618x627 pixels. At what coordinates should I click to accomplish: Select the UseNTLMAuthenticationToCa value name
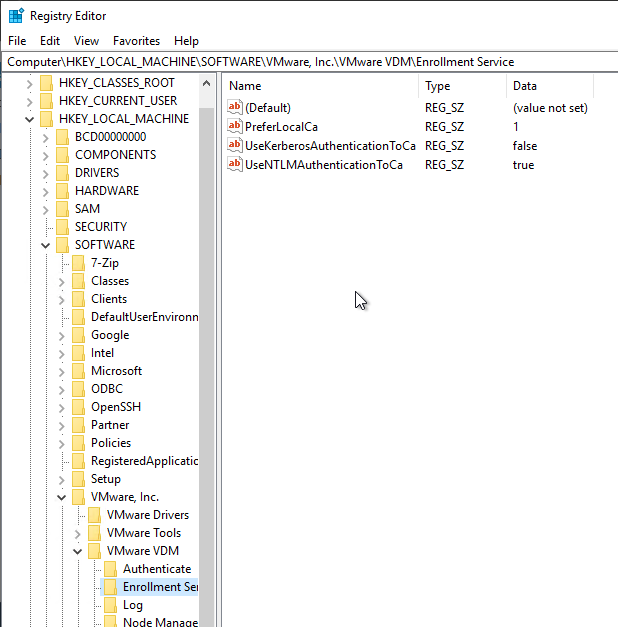(x=324, y=165)
